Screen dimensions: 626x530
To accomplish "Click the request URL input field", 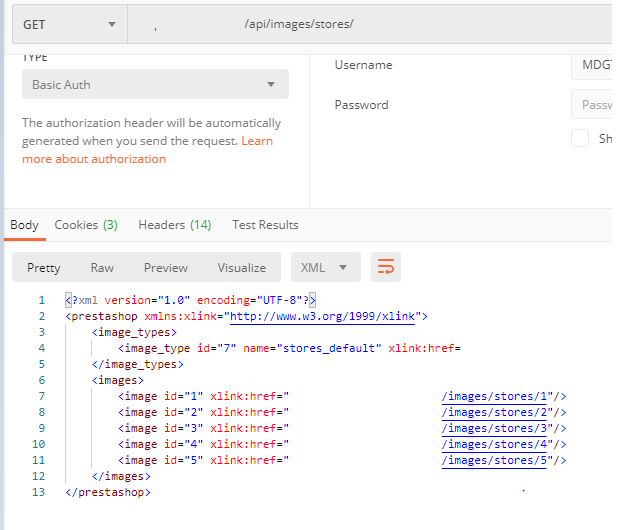I will click(370, 24).
